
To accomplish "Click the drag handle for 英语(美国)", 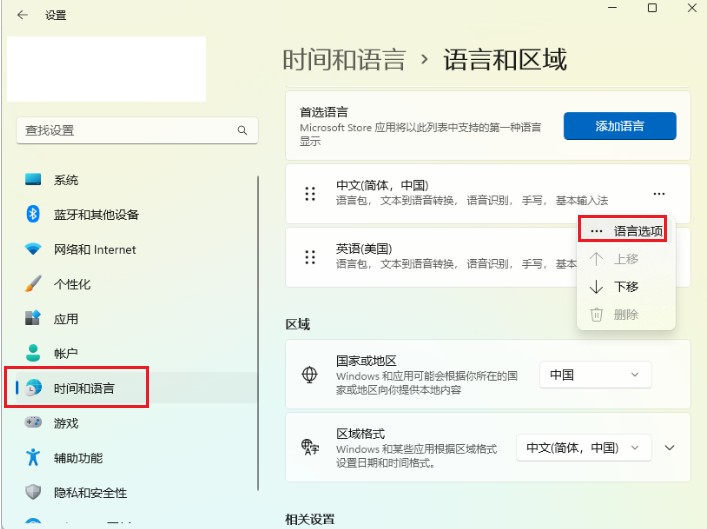I will pos(310,256).
